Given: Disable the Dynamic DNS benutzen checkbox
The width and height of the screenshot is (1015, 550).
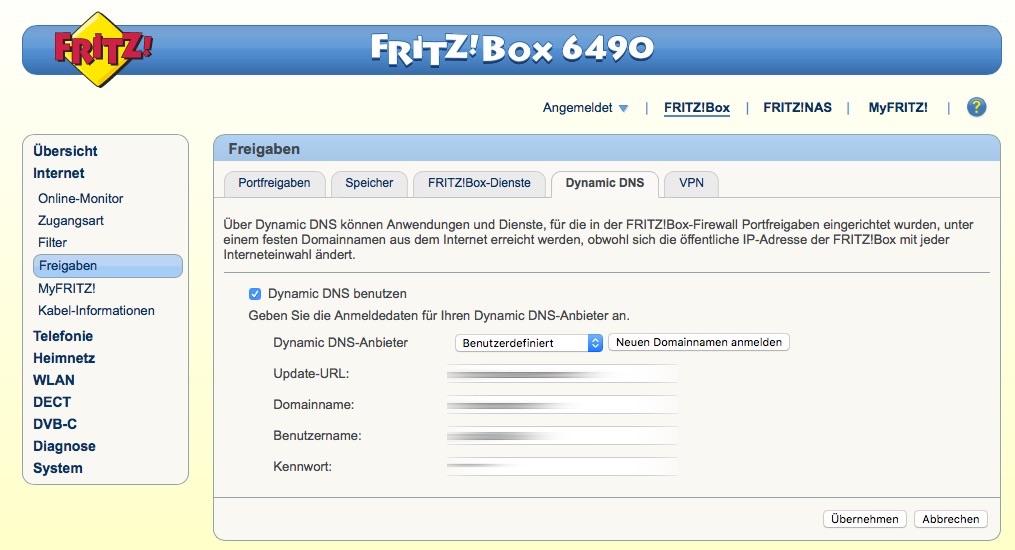Looking at the screenshot, I should (255, 294).
